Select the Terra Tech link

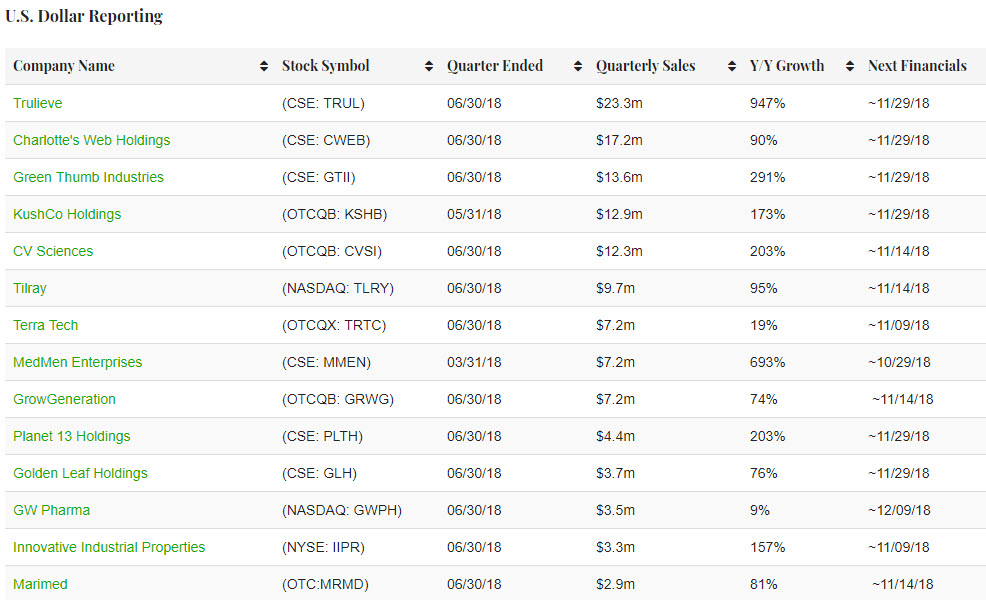pyautogui.click(x=45, y=325)
